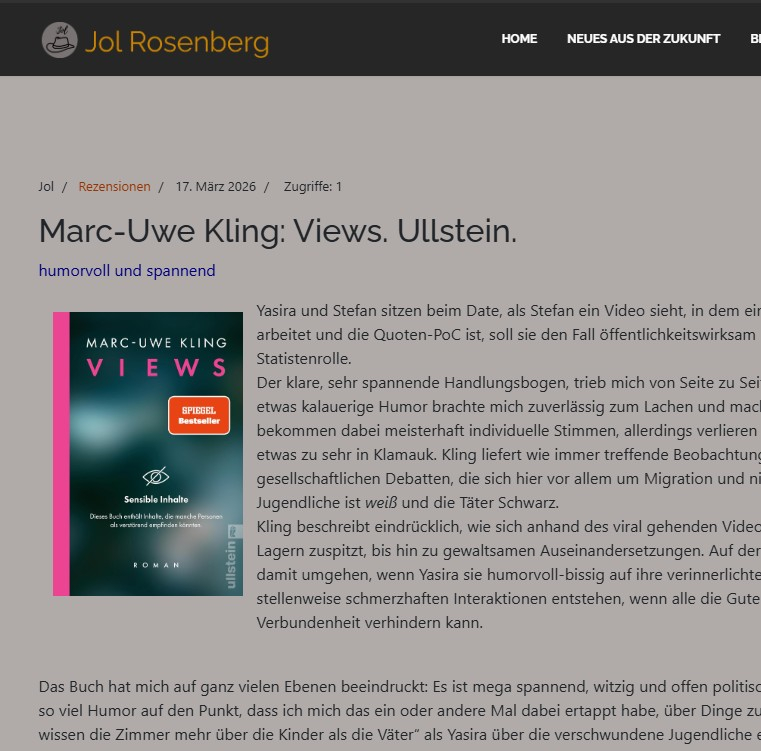Click the hat logo icon

tap(59, 40)
